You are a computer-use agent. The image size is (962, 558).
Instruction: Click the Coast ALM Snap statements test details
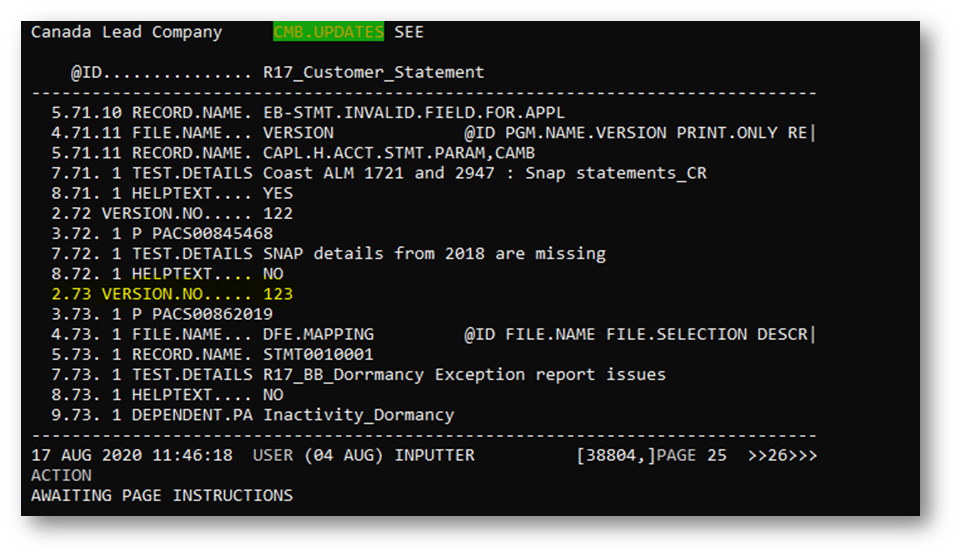click(x=484, y=173)
